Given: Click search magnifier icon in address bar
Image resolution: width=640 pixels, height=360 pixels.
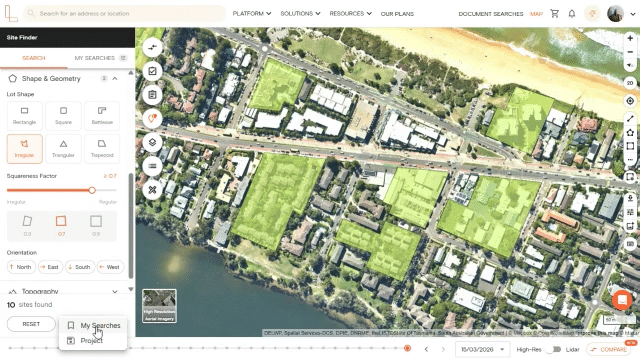Looking at the screenshot, I should [31, 13].
